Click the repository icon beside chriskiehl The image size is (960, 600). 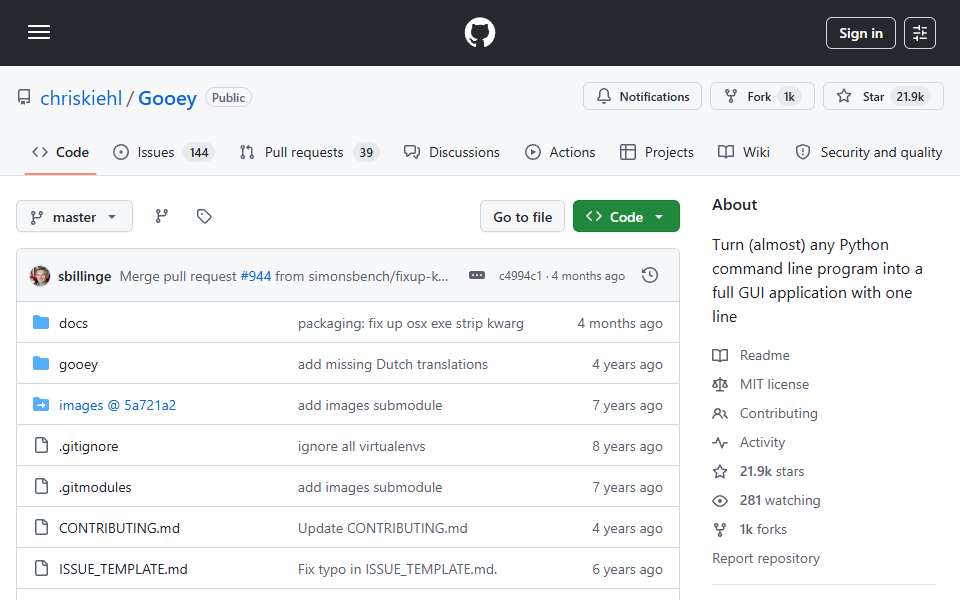click(24, 97)
